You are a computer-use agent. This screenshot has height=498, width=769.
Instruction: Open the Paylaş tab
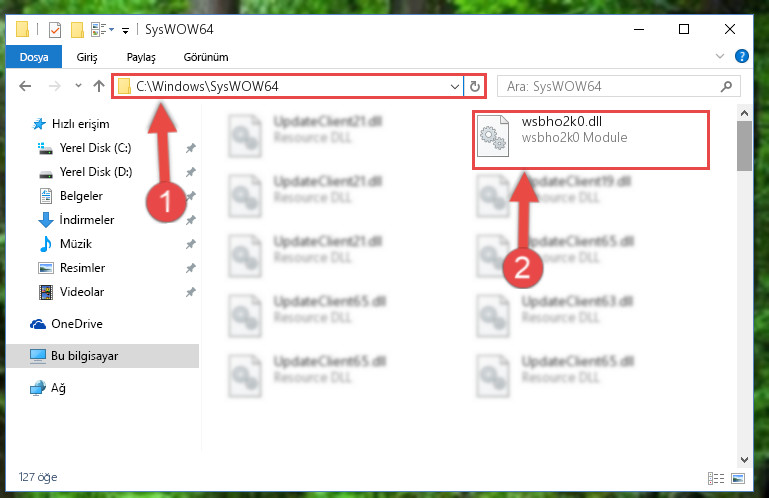[141, 57]
